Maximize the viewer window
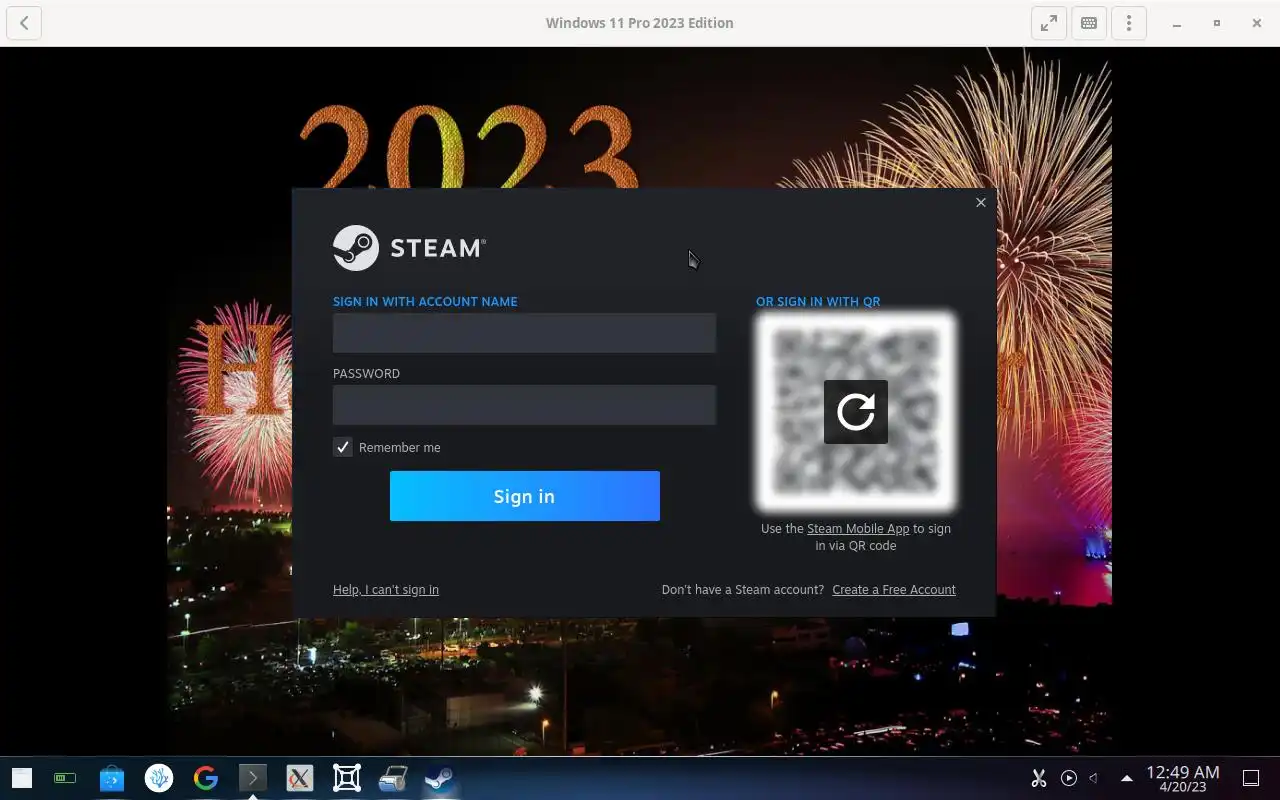The image size is (1280, 800). pos(1217,23)
